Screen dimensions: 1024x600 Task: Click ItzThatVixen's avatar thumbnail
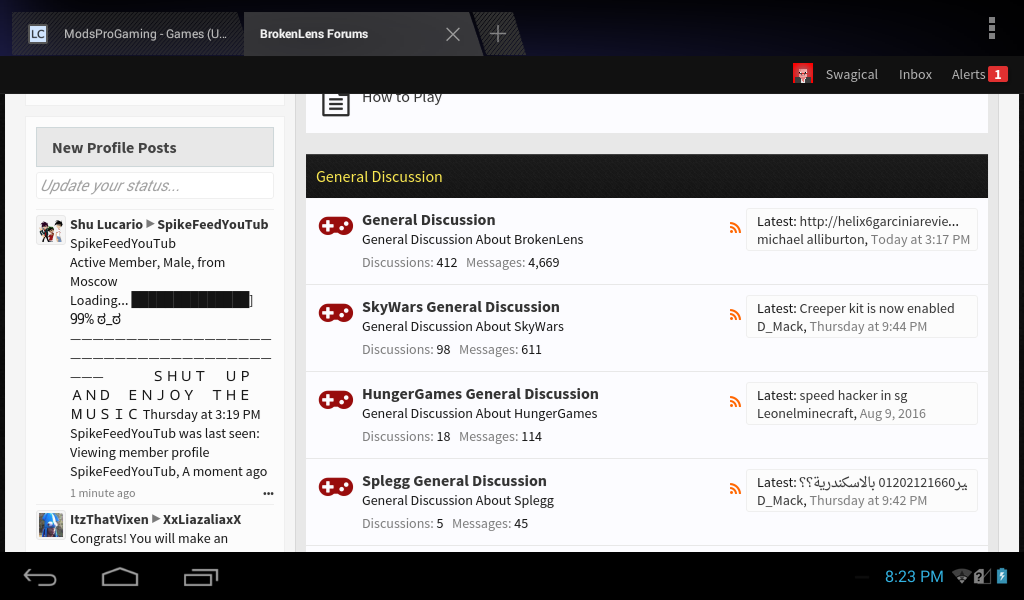50,525
